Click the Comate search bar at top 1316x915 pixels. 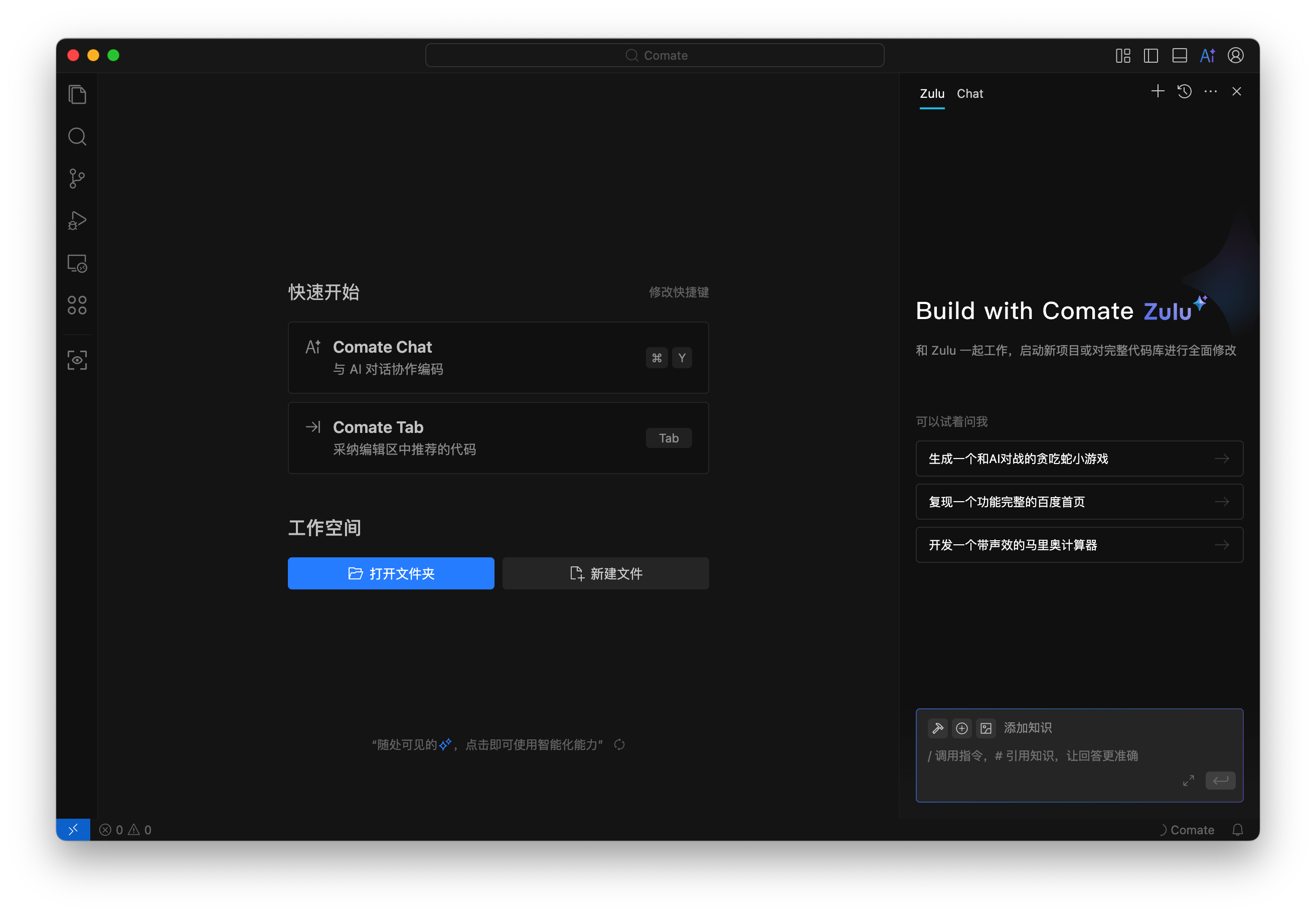[654, 56]
